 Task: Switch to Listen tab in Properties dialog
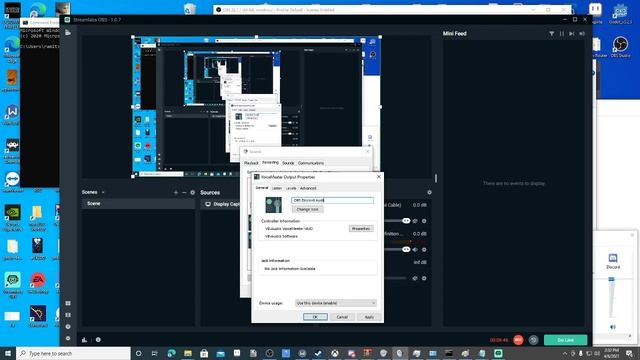[277, 188]
